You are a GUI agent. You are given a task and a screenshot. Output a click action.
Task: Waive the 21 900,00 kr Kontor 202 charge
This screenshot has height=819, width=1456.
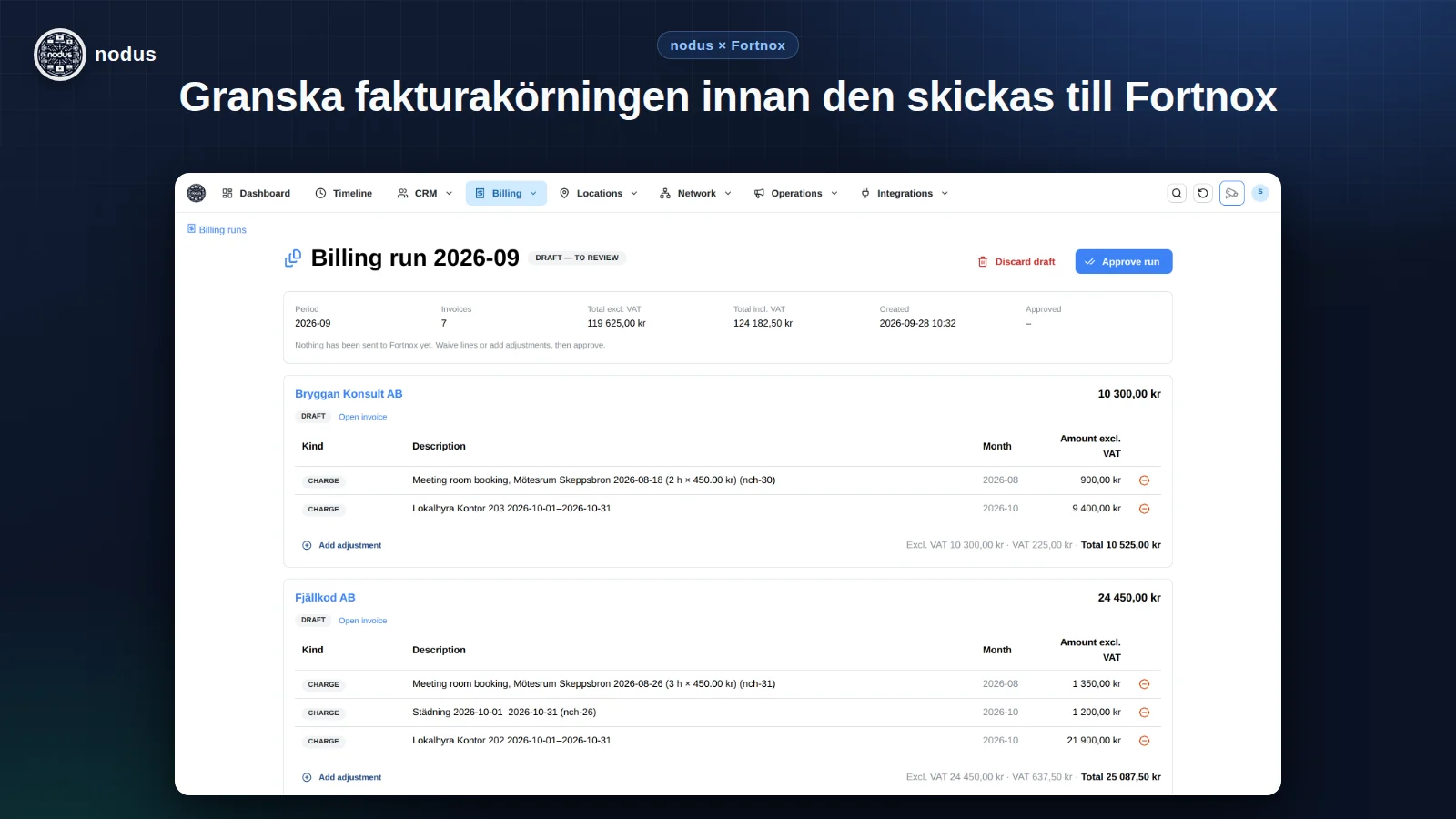pos(1145,741)
